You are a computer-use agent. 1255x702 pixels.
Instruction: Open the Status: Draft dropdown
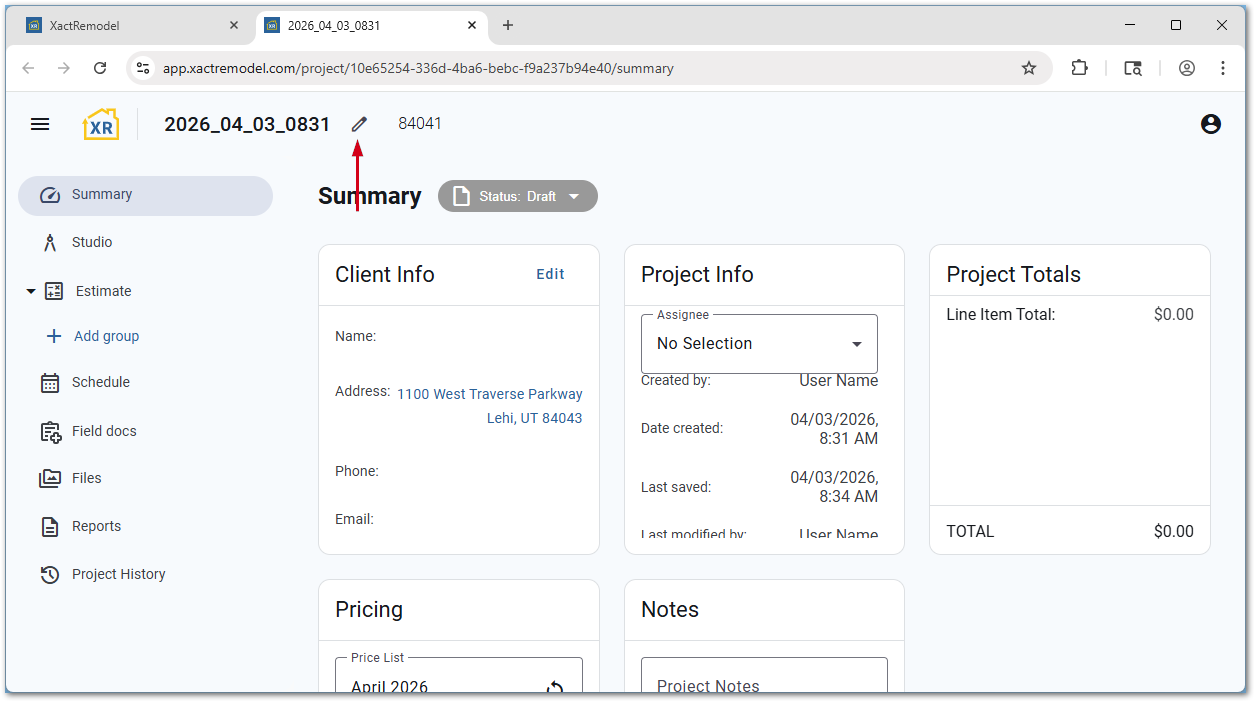518,196
